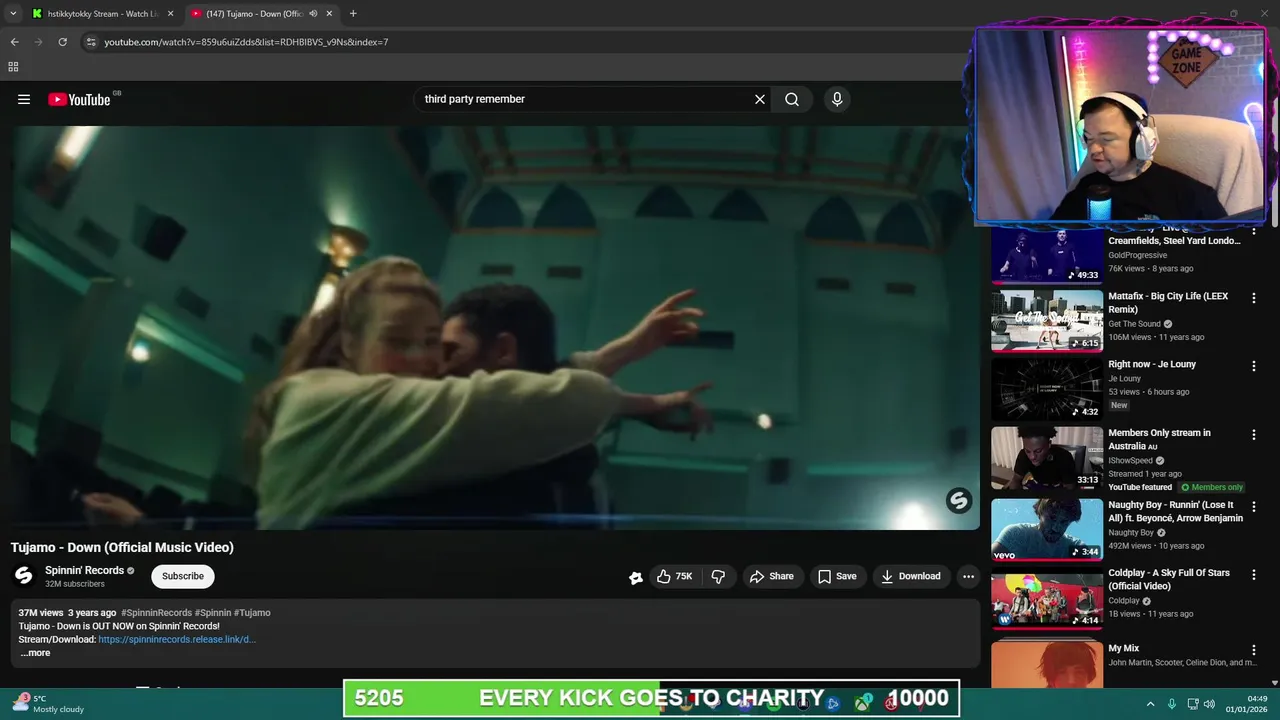Expand the description with '...more'

(x=35, y=653)
